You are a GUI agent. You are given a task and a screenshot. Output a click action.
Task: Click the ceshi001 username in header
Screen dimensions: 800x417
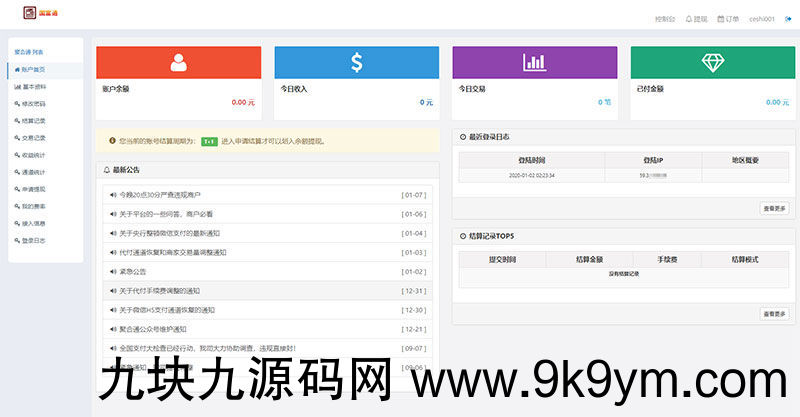click(763, 19)
